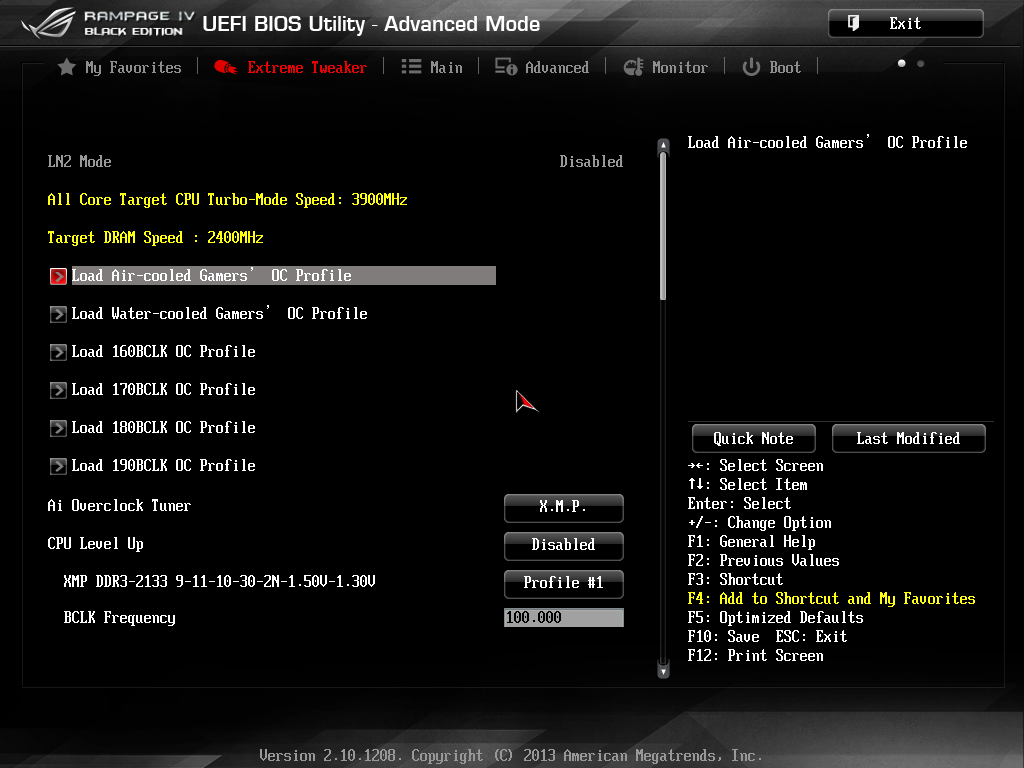Click the Monitor tab's gauge icon
Viewport: 1024px width, 768px height.
633,67
